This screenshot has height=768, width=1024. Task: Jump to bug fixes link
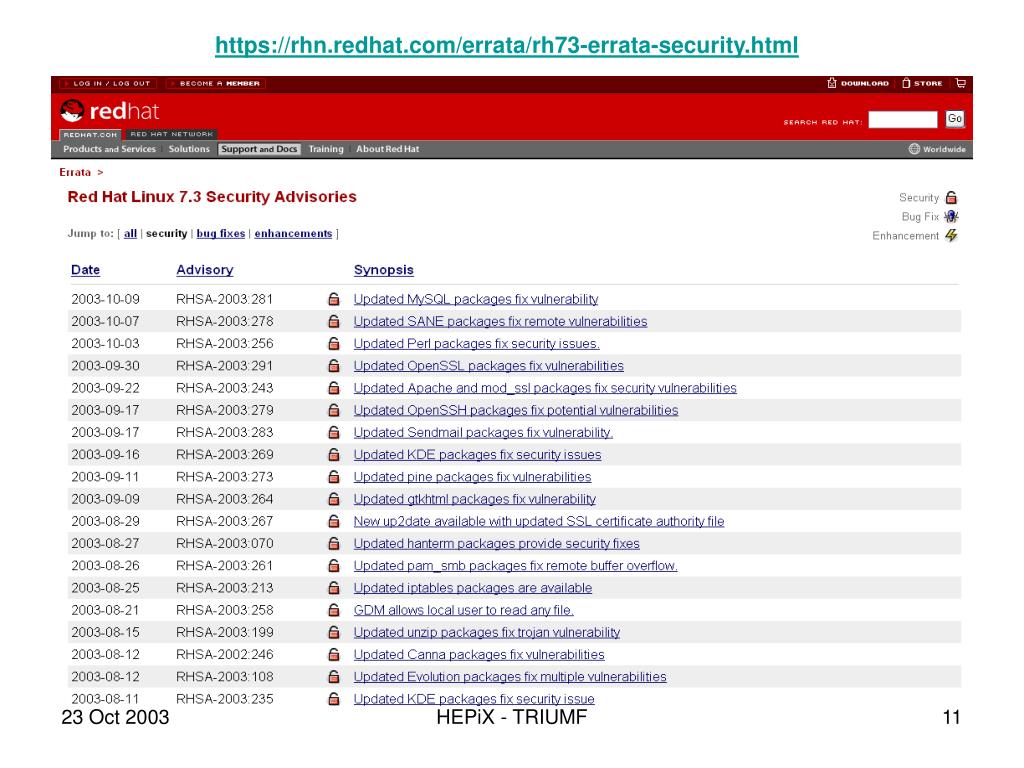tap(221, 234)
